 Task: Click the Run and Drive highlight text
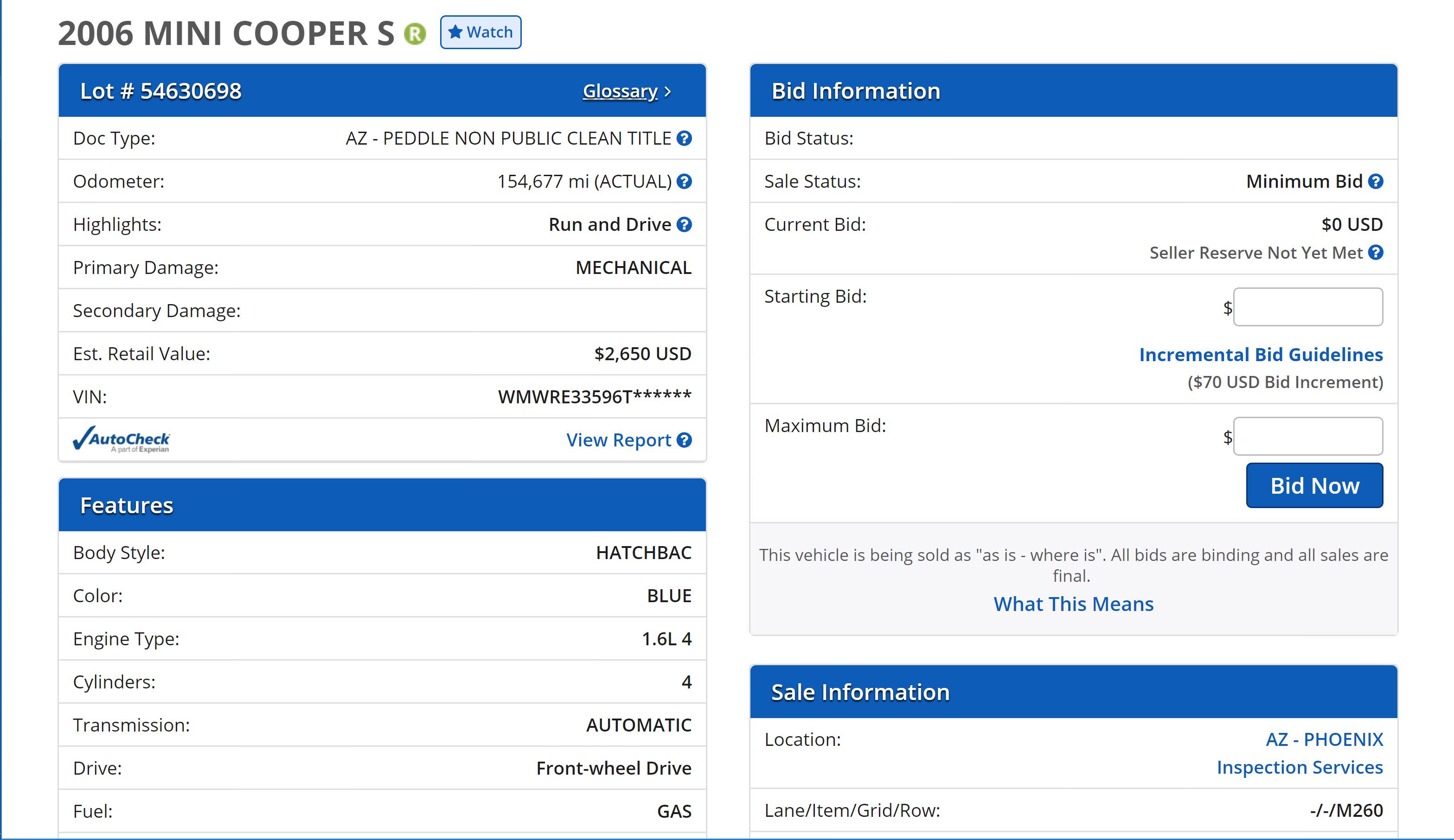pos(610,224)
